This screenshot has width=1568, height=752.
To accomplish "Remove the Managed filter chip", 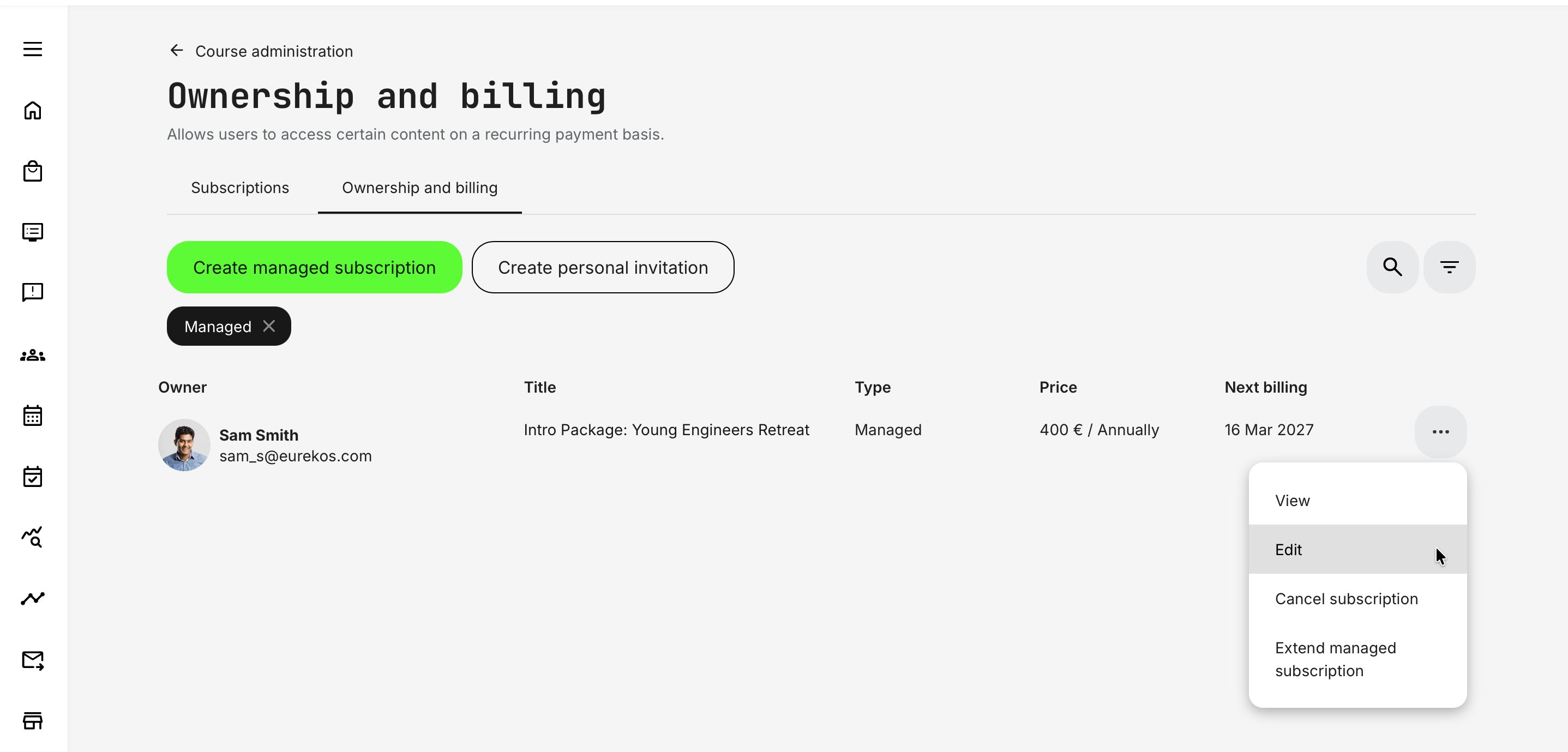I will pos(269,326).
